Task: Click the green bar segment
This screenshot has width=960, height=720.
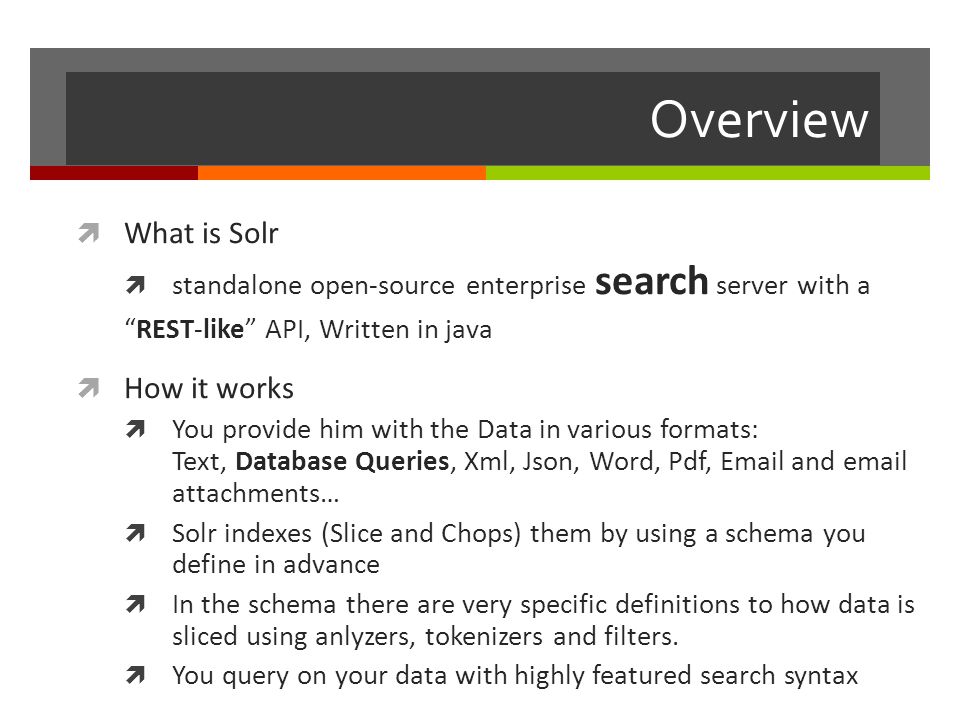Action: [x=708, y=173]
